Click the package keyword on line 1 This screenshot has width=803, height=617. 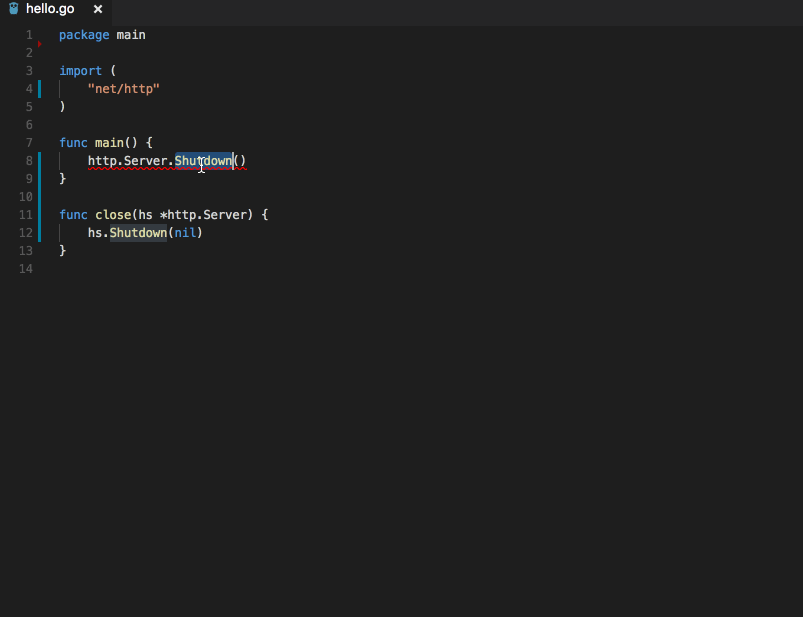point(84,34)
